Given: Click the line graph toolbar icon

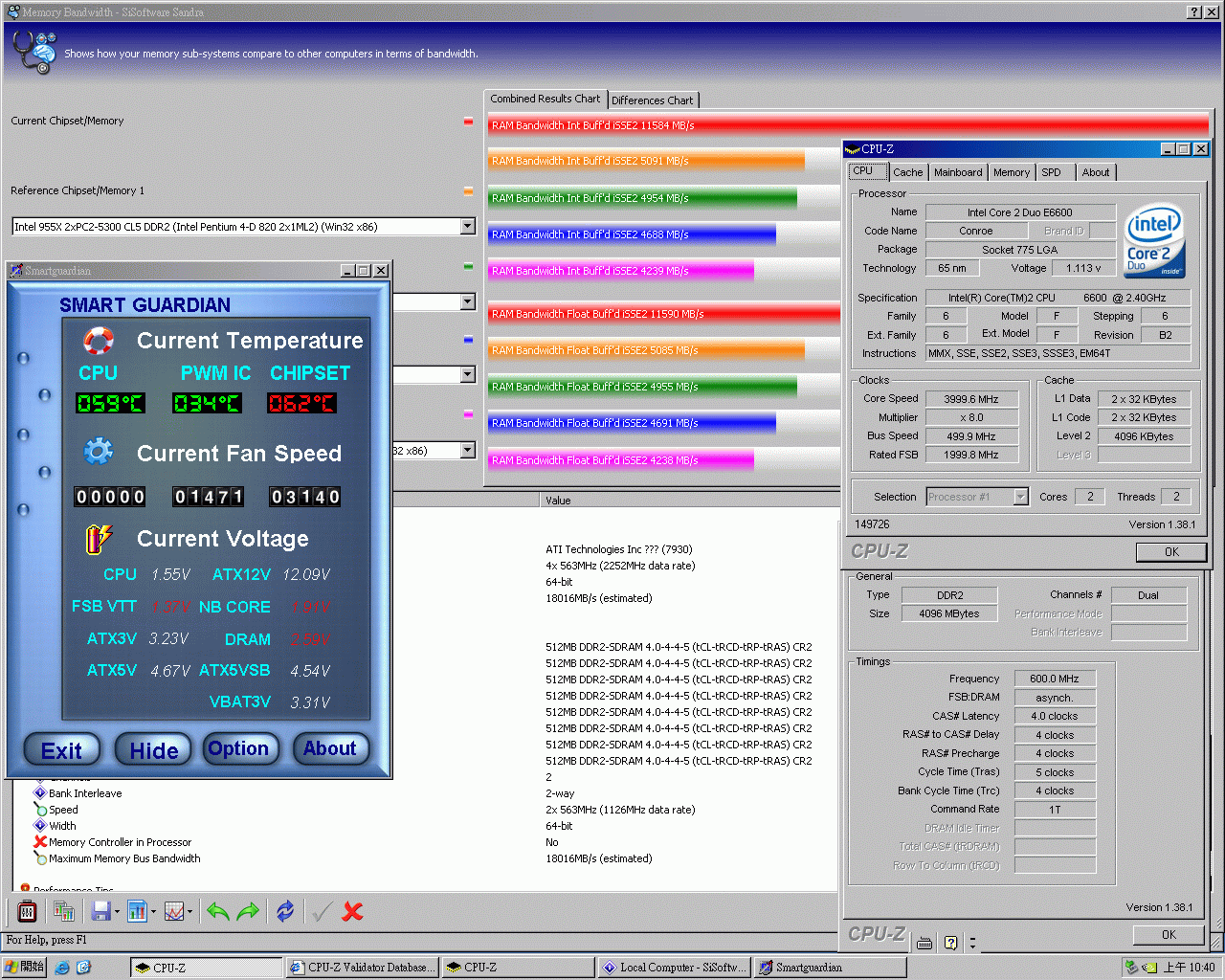Looking at the screenshot, I should pos(174,911).
